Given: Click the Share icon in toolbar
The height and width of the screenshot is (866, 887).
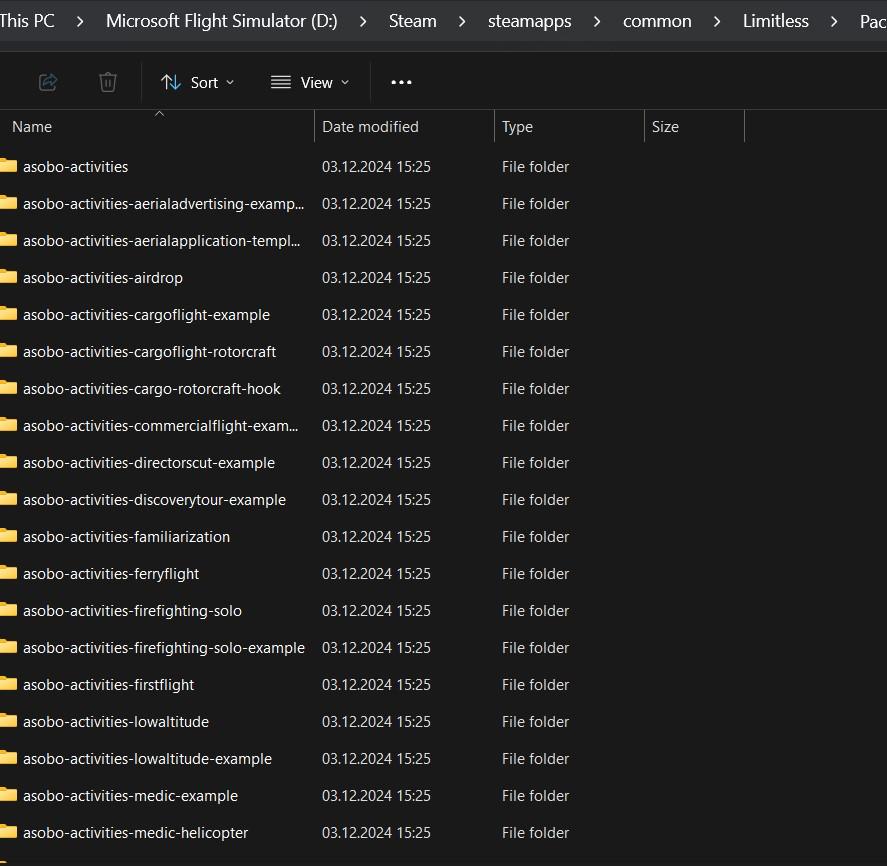Looking at the screenshot, I should pos(47,82).
